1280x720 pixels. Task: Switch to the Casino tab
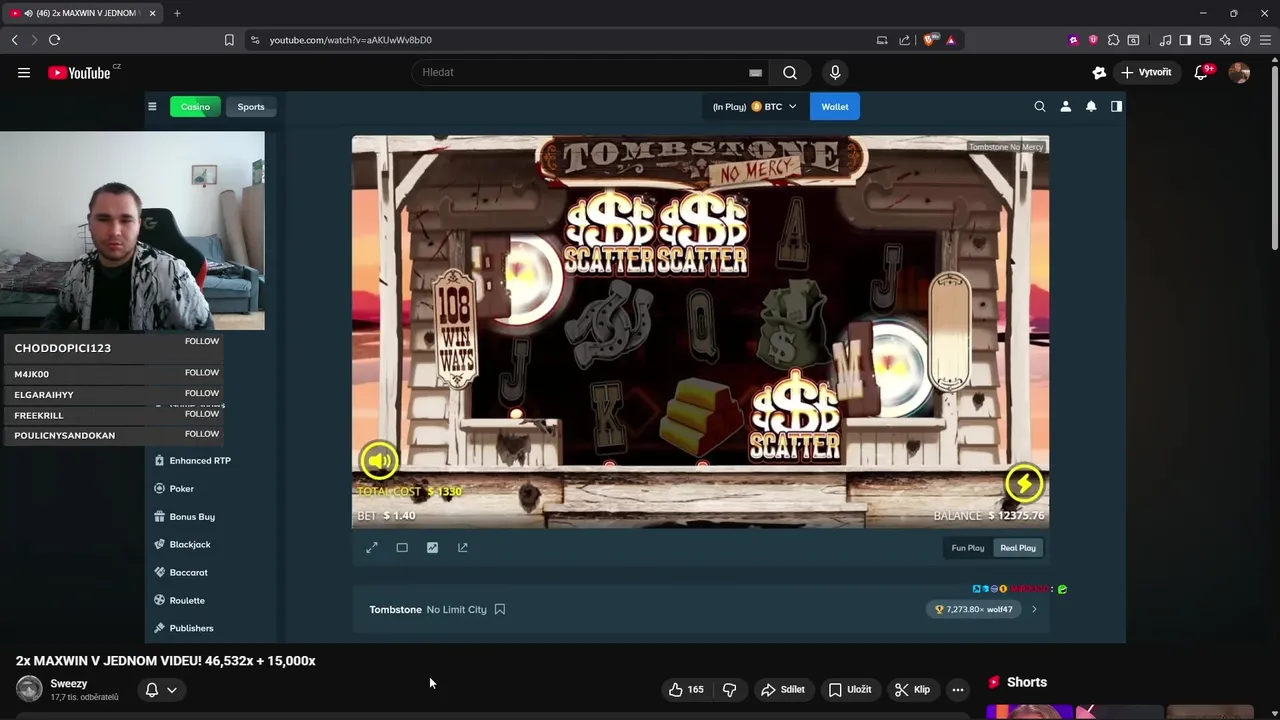[195, 107]
